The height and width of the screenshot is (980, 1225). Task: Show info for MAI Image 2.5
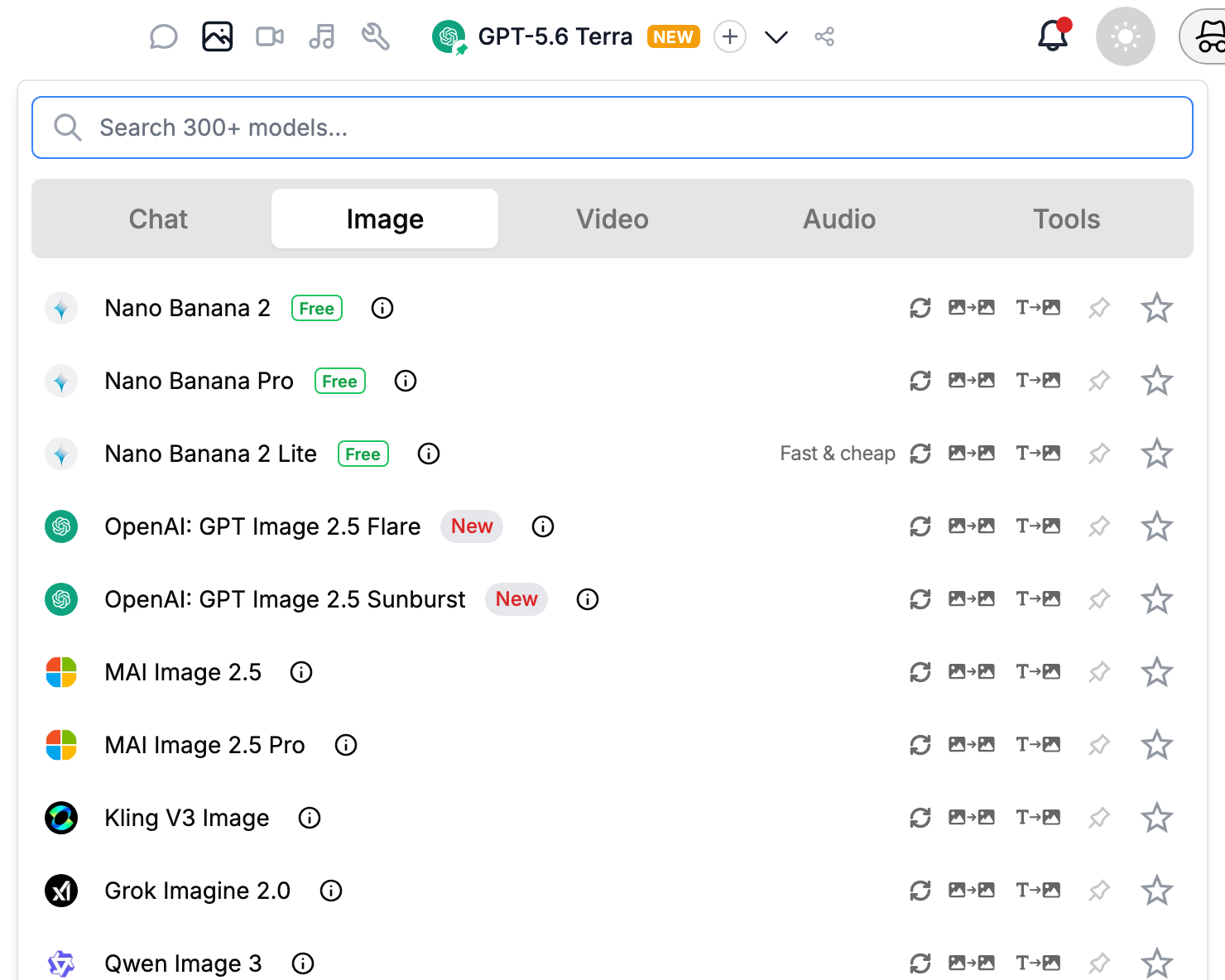click(x=301, y=672)
